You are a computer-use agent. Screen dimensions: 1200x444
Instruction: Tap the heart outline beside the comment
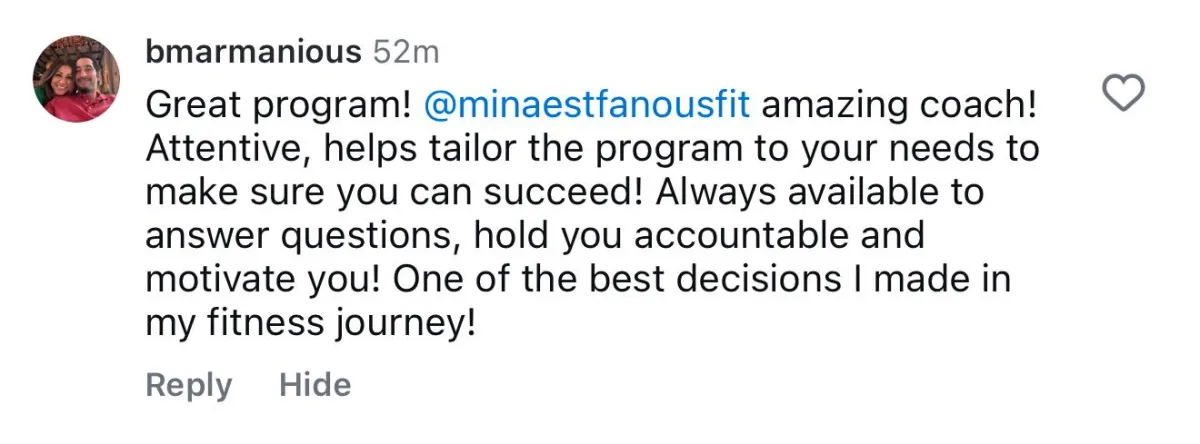point(1122,95)
